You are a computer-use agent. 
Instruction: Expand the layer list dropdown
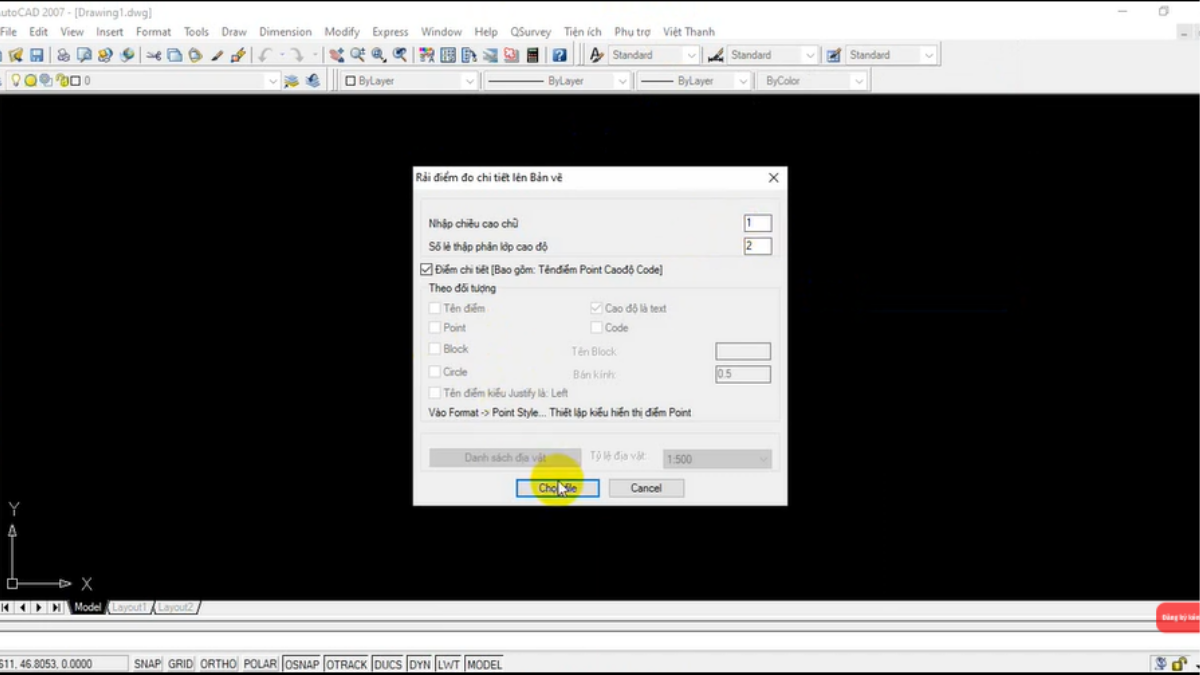[272, 81]
